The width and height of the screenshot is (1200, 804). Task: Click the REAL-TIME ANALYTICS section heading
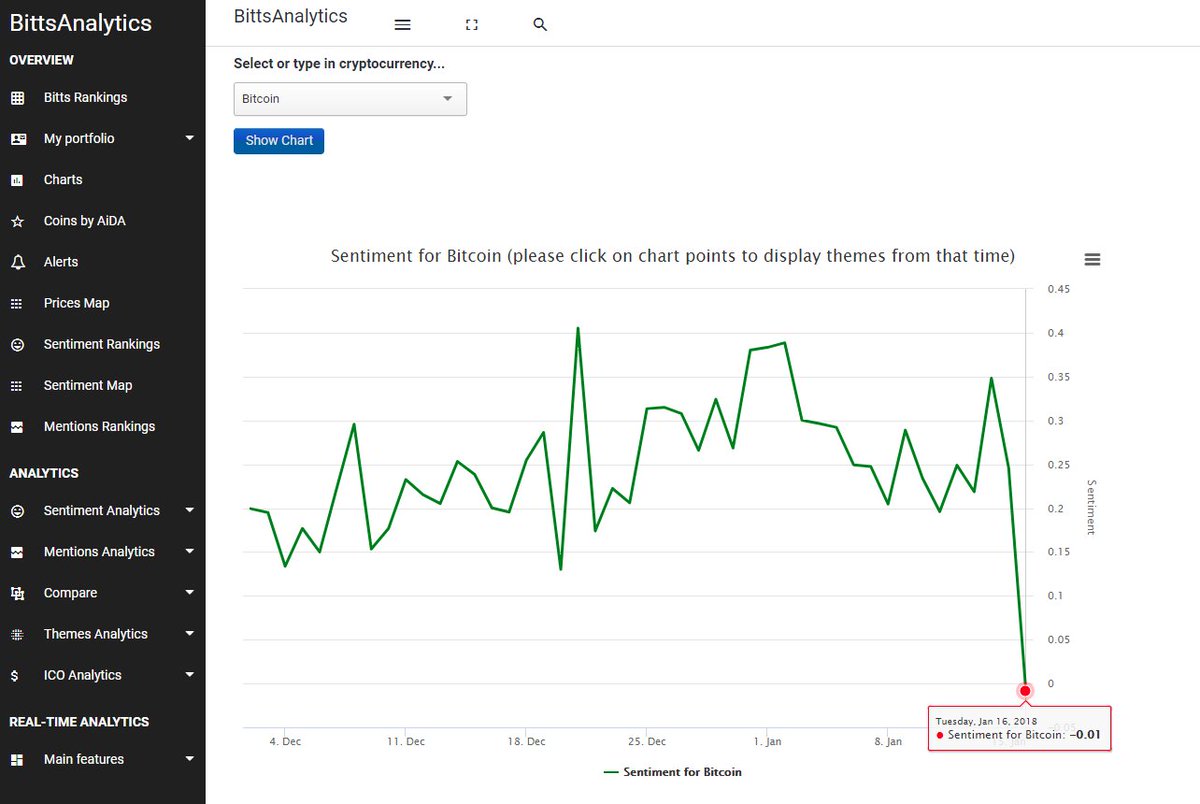pos(79,722)
